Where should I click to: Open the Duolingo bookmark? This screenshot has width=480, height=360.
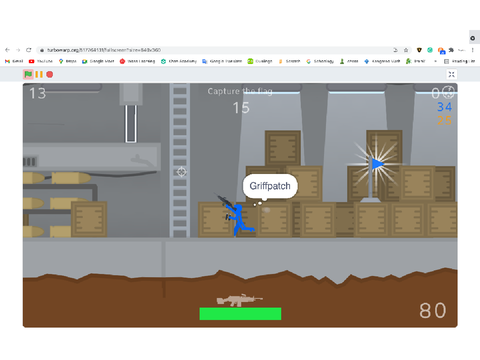tap(260, 61)
